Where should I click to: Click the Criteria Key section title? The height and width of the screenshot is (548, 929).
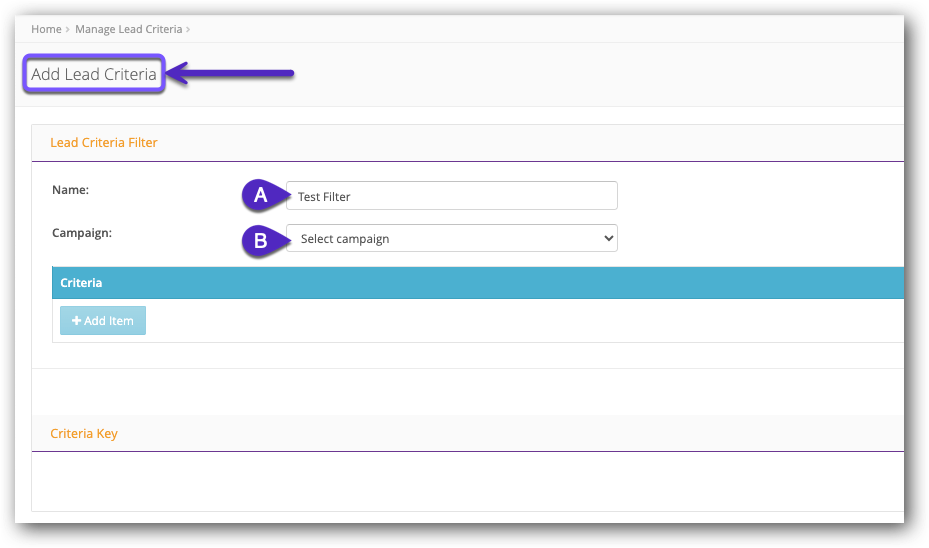point(84,434)
